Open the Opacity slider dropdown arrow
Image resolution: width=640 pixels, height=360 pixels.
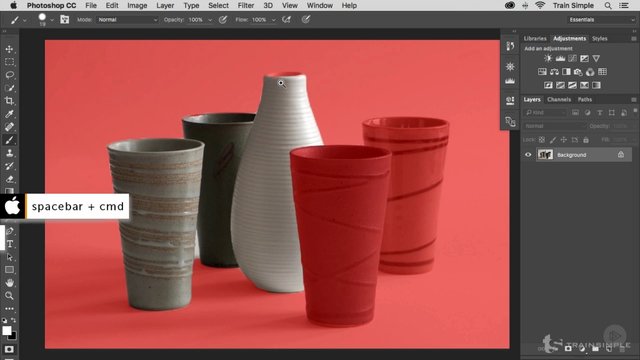point(210,20)
